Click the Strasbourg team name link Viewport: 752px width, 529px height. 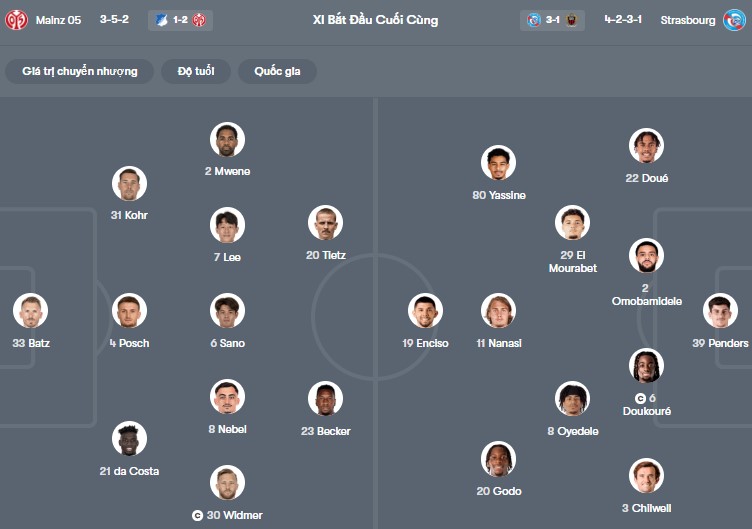click(688, 20)
